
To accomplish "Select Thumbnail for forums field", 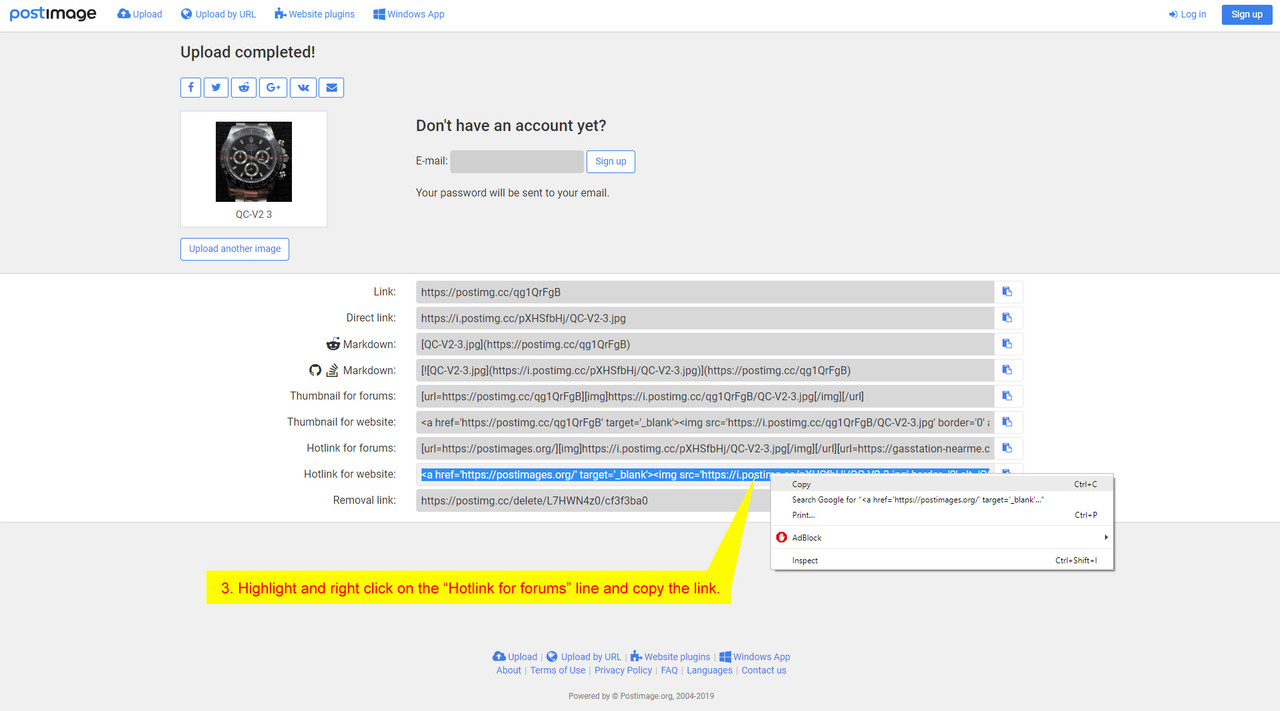I will pos(705,396).
